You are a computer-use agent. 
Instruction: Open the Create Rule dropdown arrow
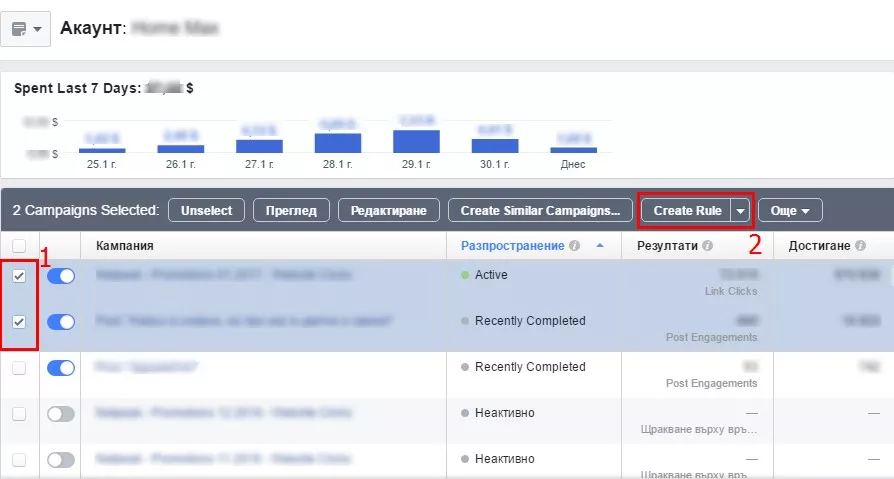point(740,210)
